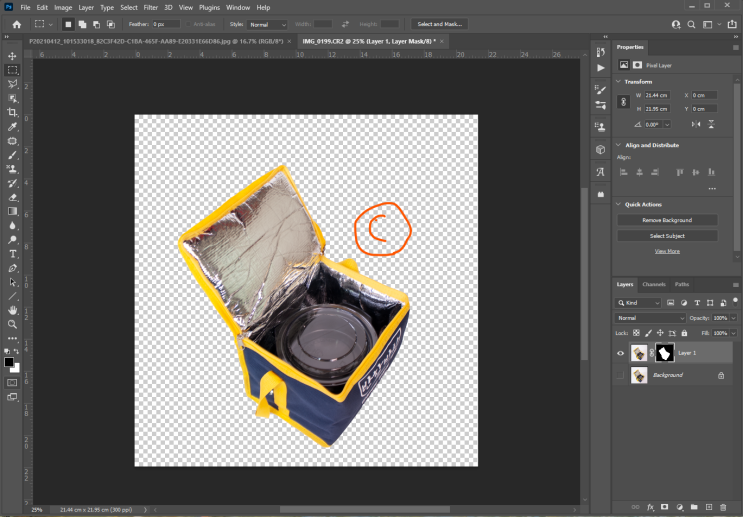Click the Select Subject button
The width and height of the screenshot is (743, 517).
pos(667,236)
